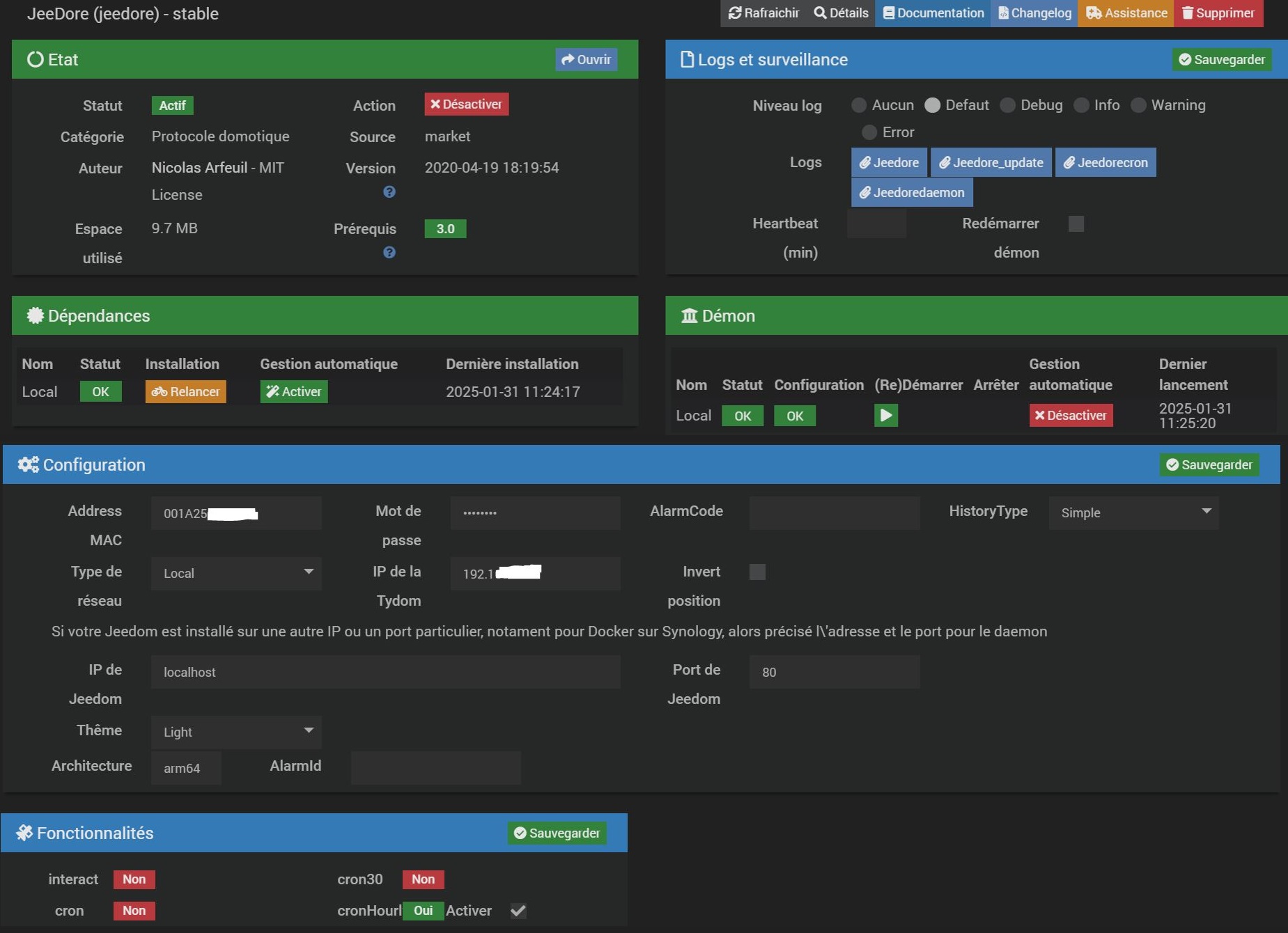The height and width of the screenshot is (933, 1288).
Task: Open Détails with the magnifier icon
Action: point(841,13)
